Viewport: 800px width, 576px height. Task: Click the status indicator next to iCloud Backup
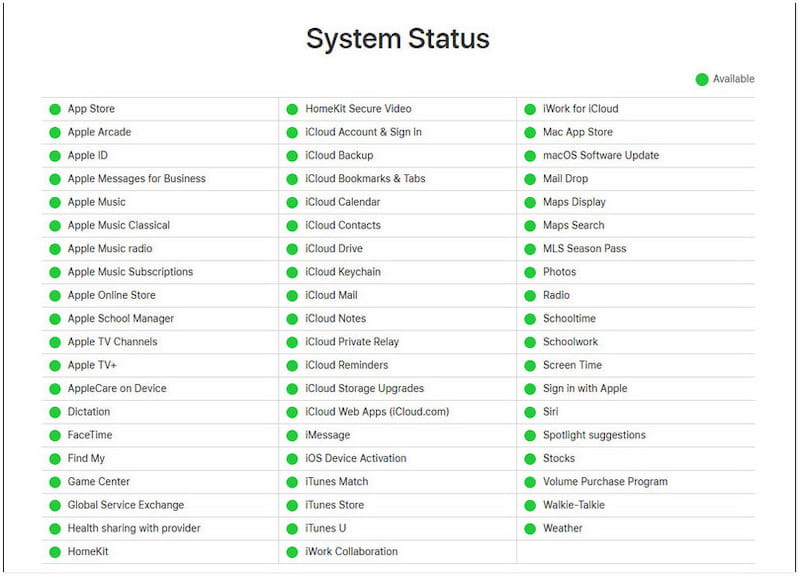pyautogui.click(x=294, y=155)
